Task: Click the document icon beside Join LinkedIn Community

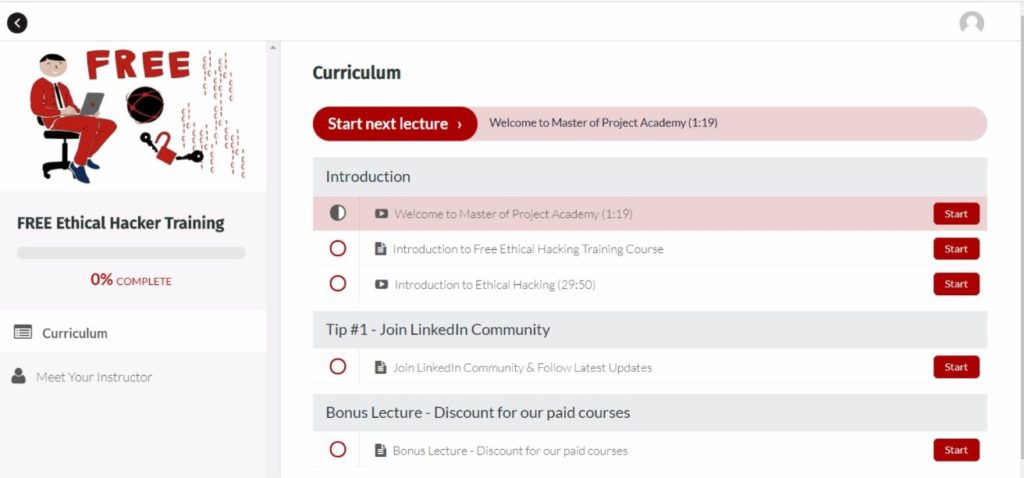Action: click(380, 367)
